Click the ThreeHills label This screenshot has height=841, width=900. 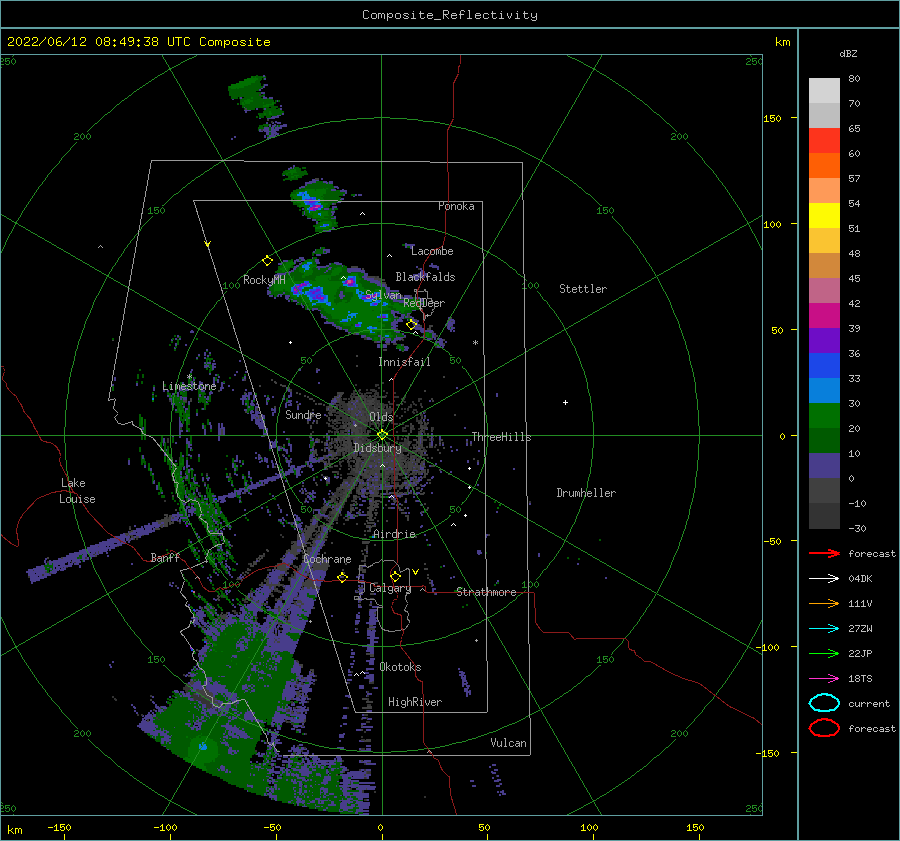click(x=501, y=437)
